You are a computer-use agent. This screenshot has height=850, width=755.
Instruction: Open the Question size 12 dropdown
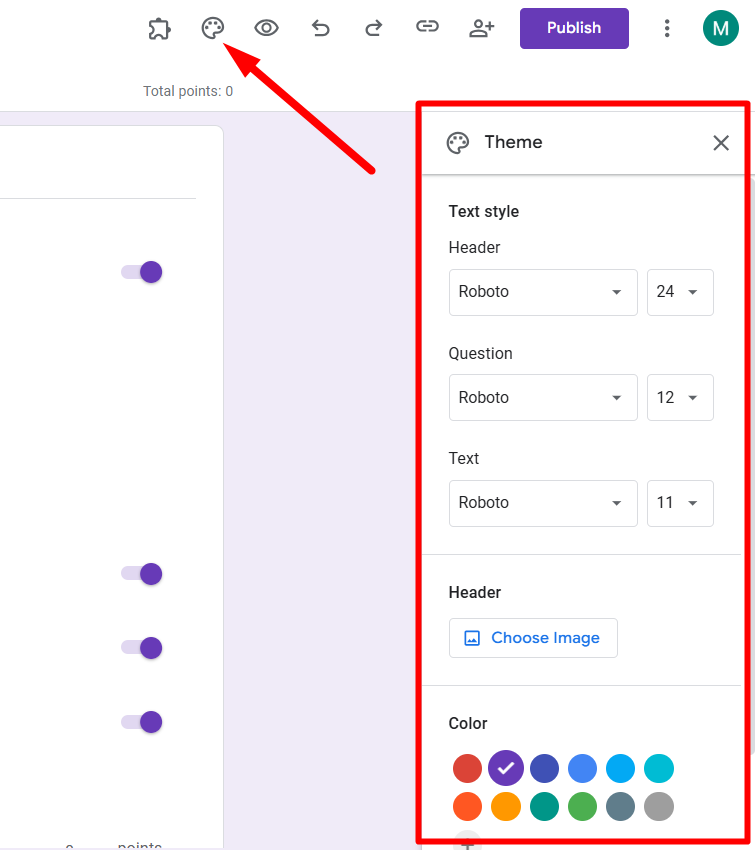(x=680, y=397)
